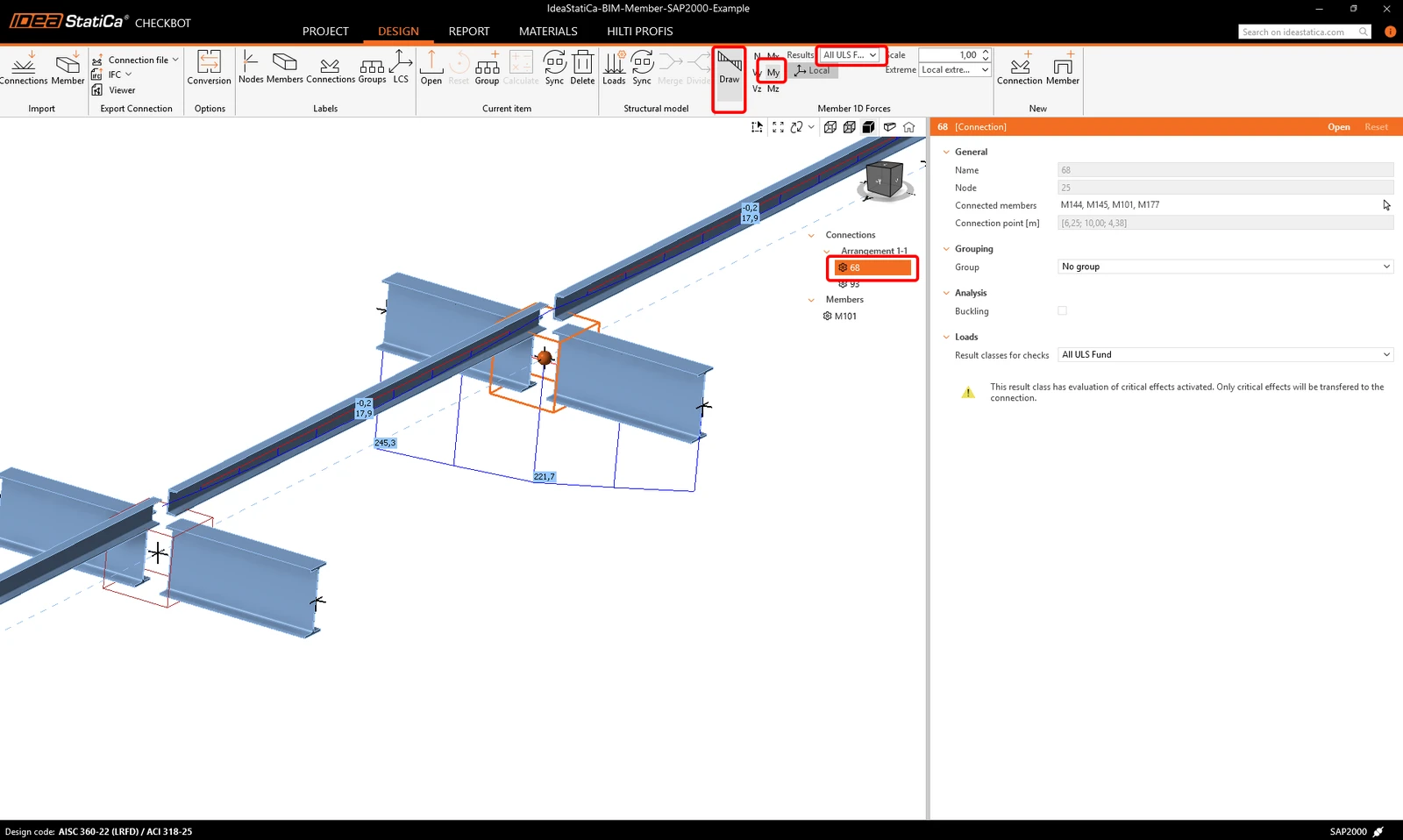Select the Vz force component

757,89
